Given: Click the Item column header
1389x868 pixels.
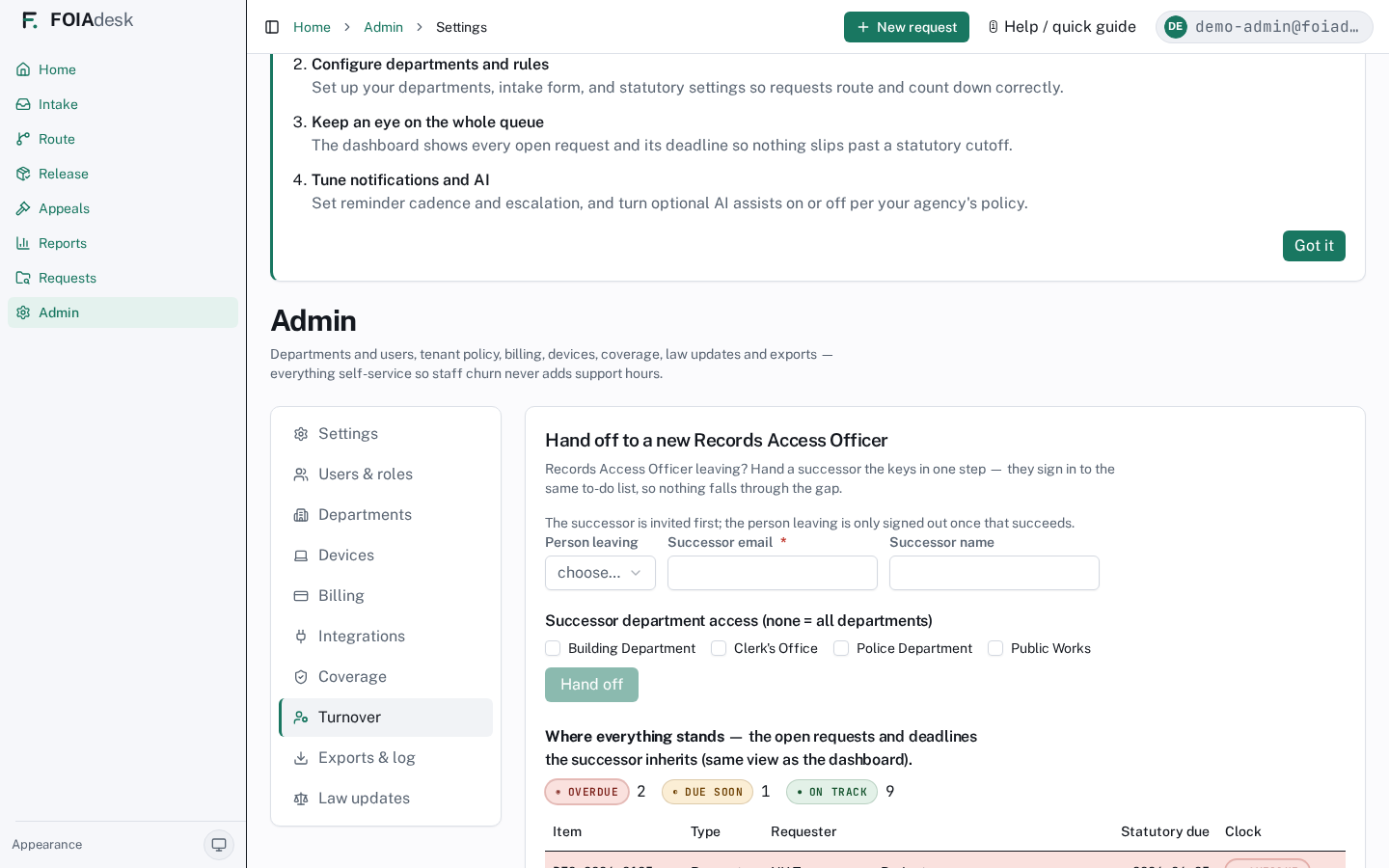Looking at the screenshot, I should (x=567, y=831).
